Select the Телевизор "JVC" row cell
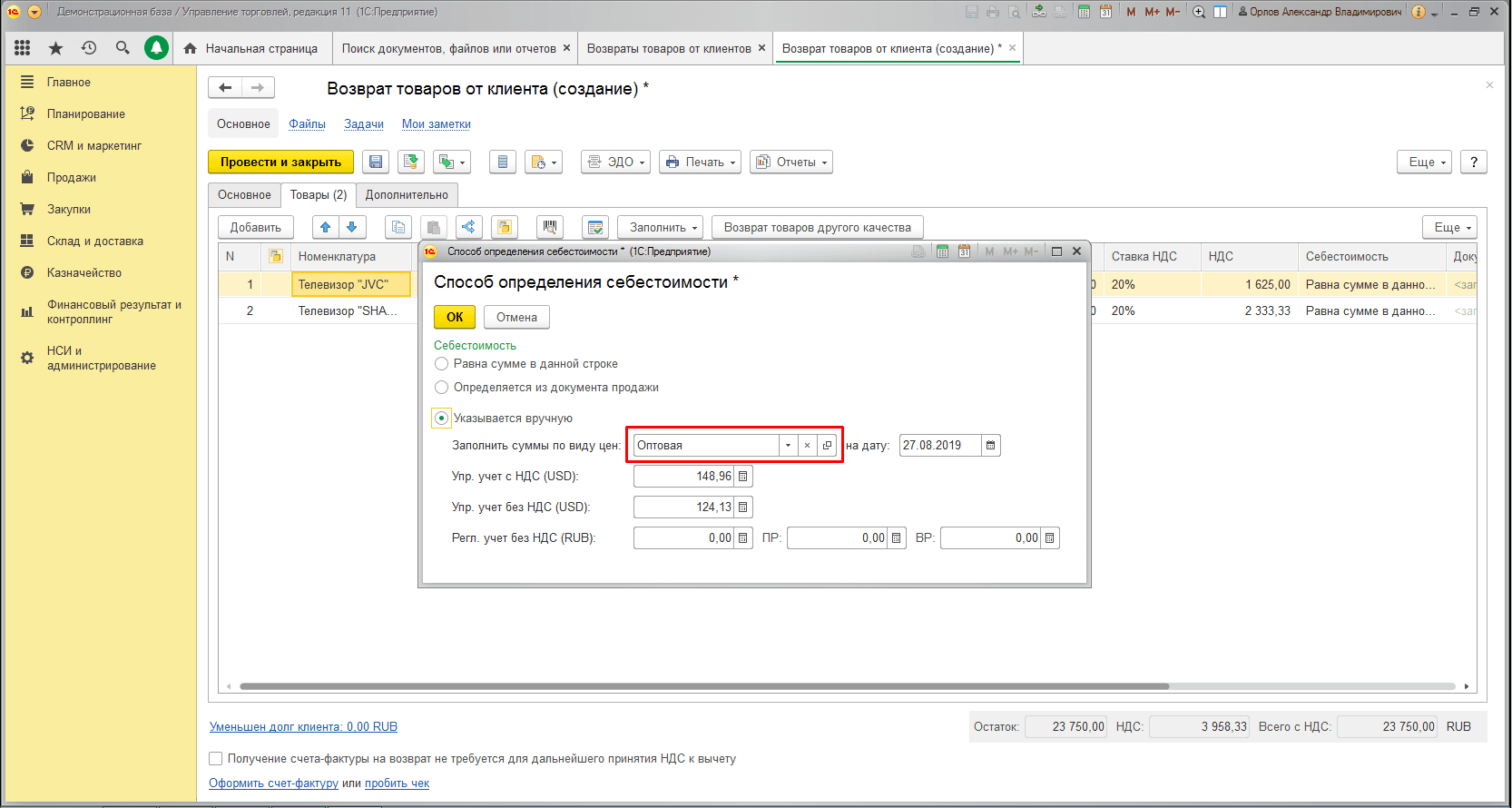This screenshot has height=808, width=1512. tap(350, 285)
